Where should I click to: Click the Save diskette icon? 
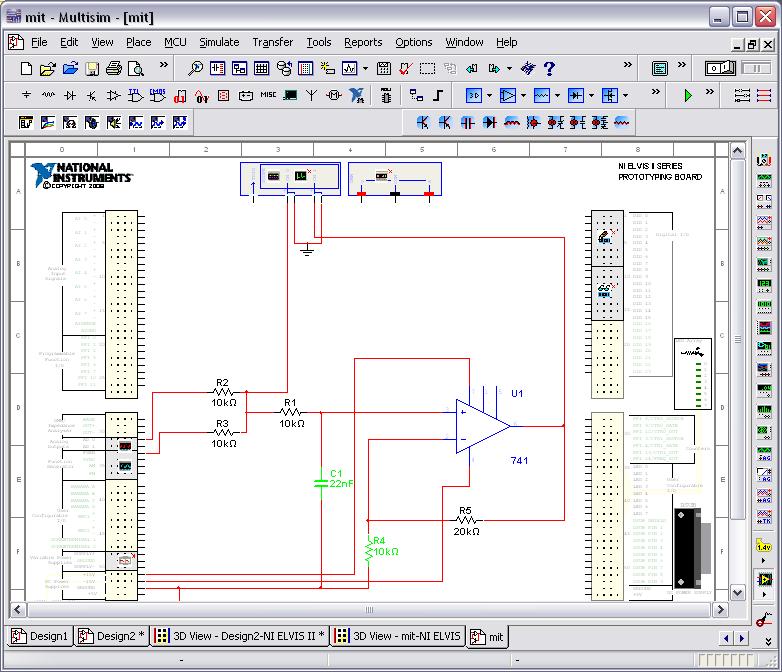point(91,69)
